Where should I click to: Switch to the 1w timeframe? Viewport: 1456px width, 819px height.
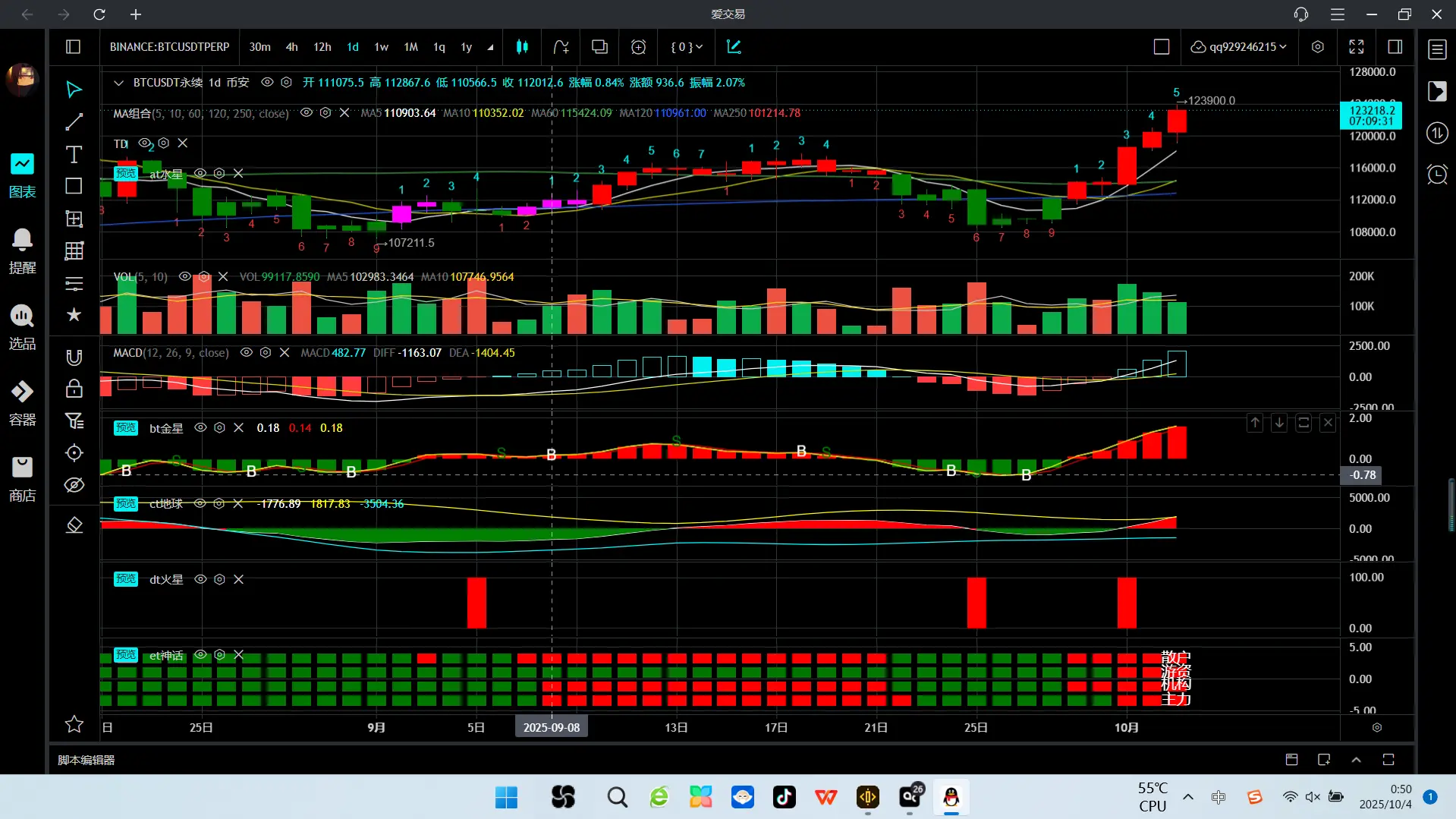[x=381, y=47]
